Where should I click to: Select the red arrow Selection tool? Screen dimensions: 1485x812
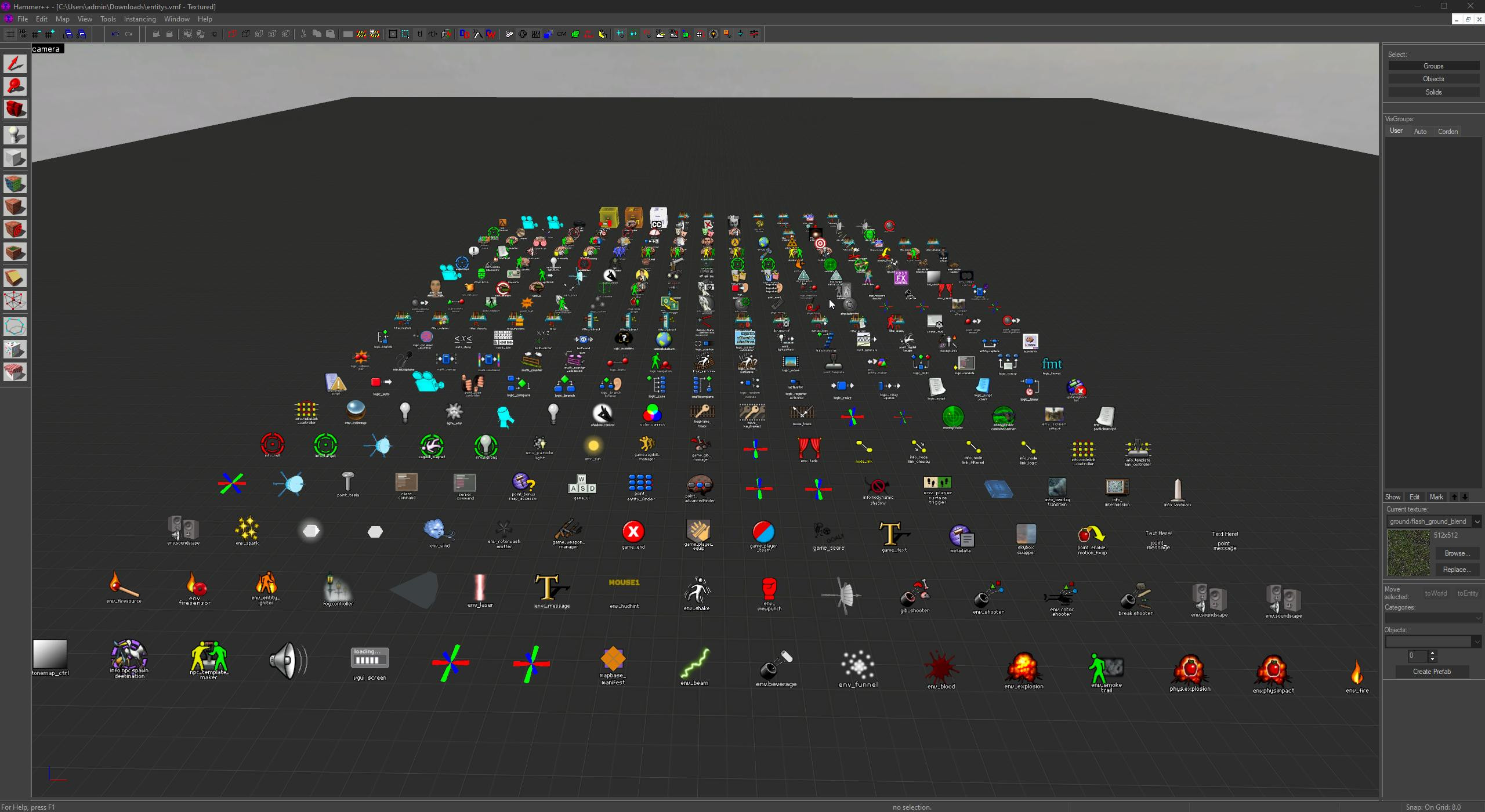point(15,64)
